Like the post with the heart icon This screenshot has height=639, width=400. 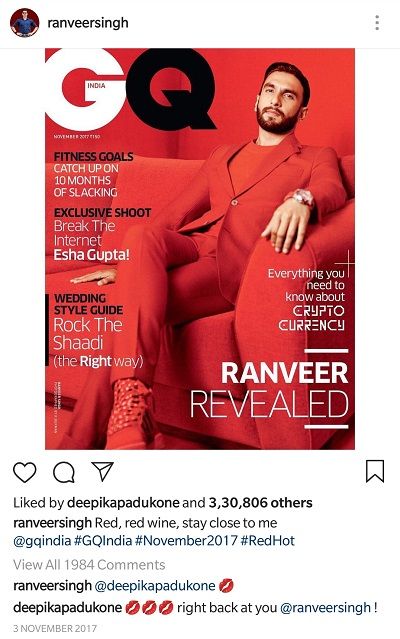point(25,473)
